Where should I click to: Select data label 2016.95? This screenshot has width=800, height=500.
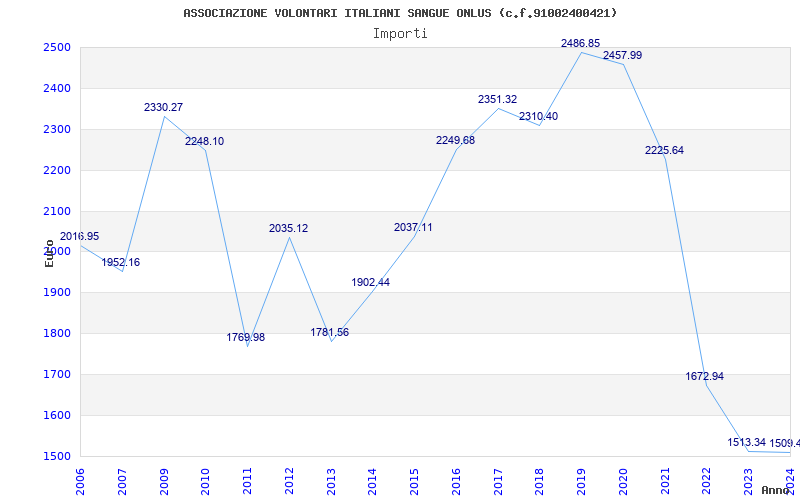(x=80, y=237)
